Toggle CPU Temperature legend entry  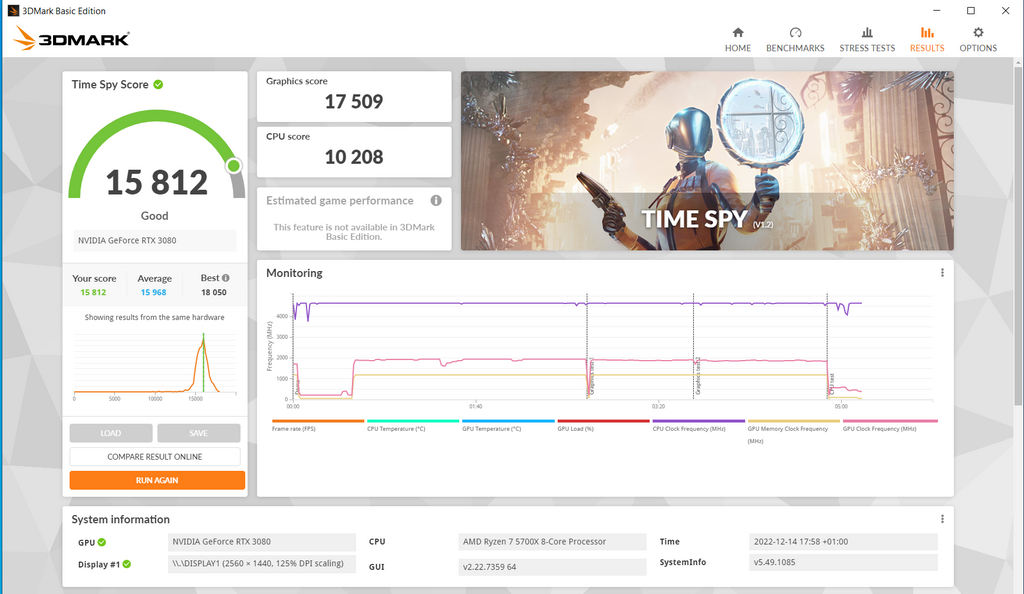click(413, 426)
